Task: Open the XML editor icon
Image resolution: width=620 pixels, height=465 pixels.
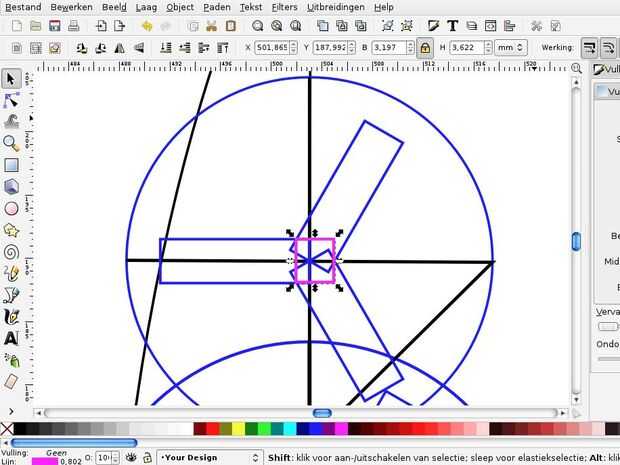Action: (490, 26)
